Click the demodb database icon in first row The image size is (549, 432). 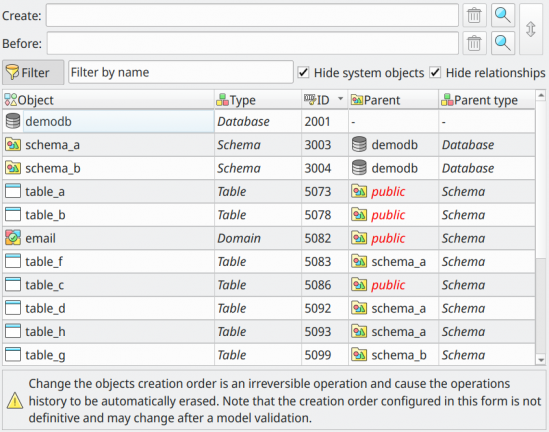tap(13, 121)
